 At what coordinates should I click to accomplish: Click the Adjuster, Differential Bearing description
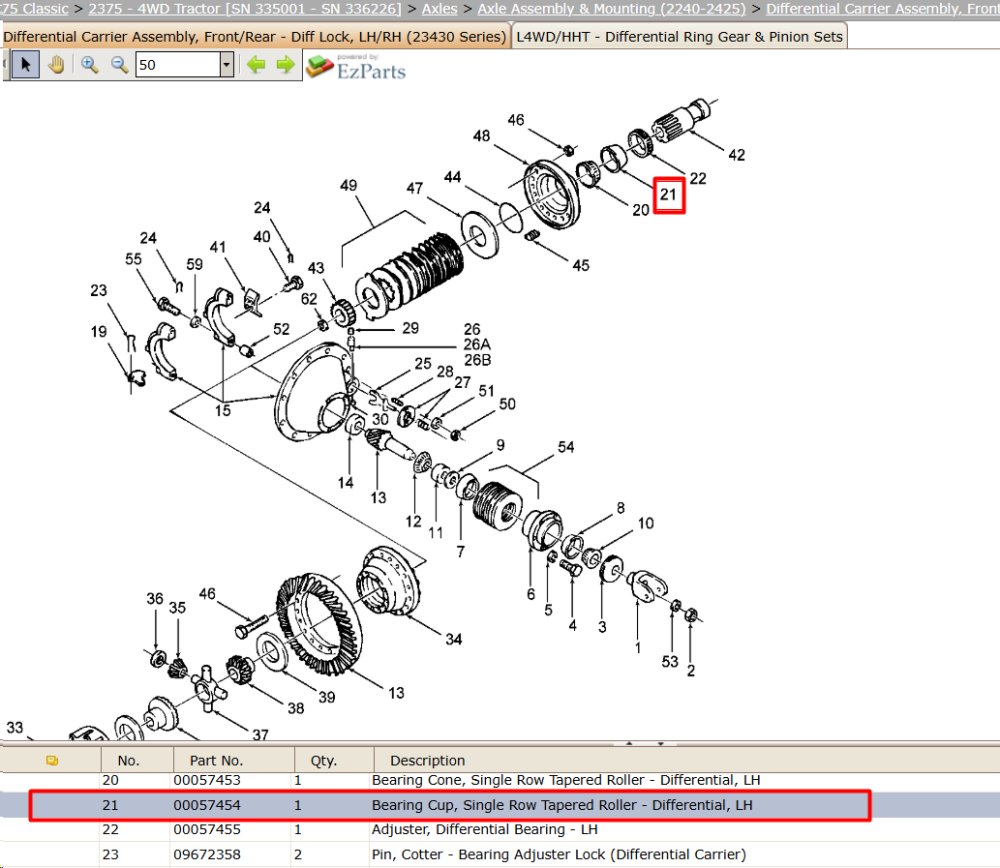(x=485, y=829)
